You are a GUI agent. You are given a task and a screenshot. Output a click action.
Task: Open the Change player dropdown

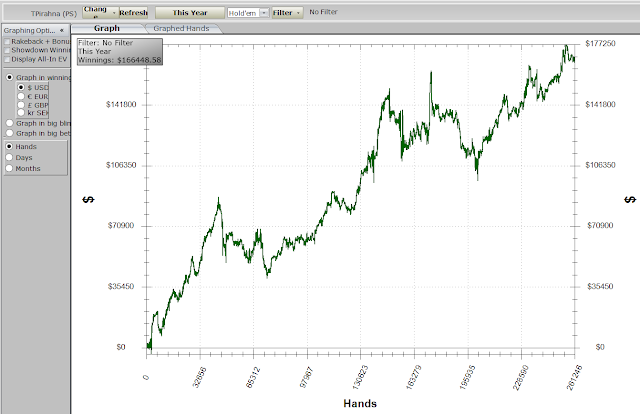coord(100,13)
